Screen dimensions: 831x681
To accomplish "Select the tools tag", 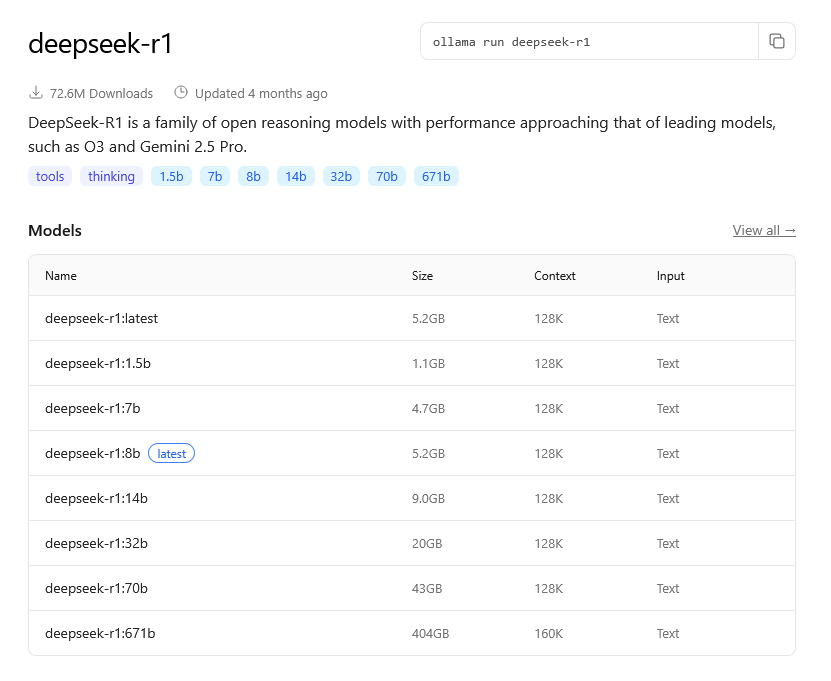I will point(50,177).
